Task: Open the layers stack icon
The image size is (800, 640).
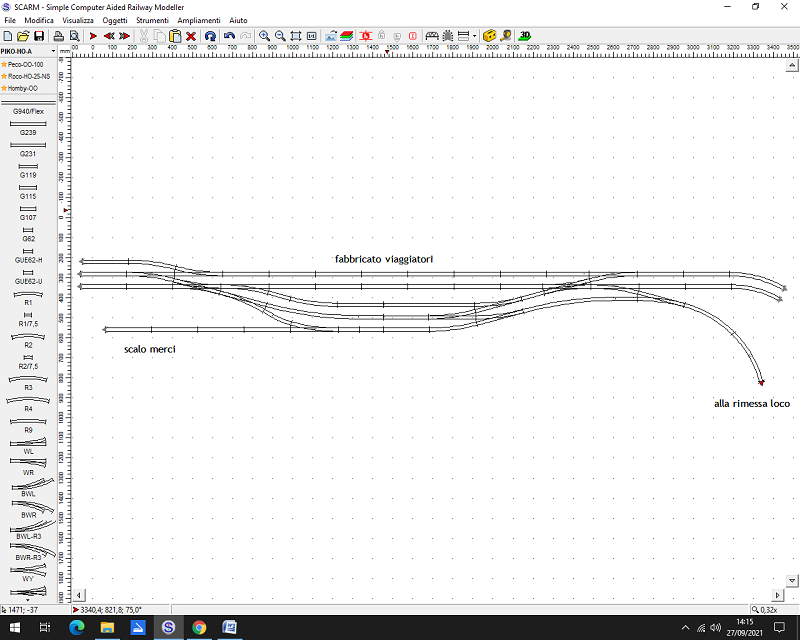Action: [346, 36]
